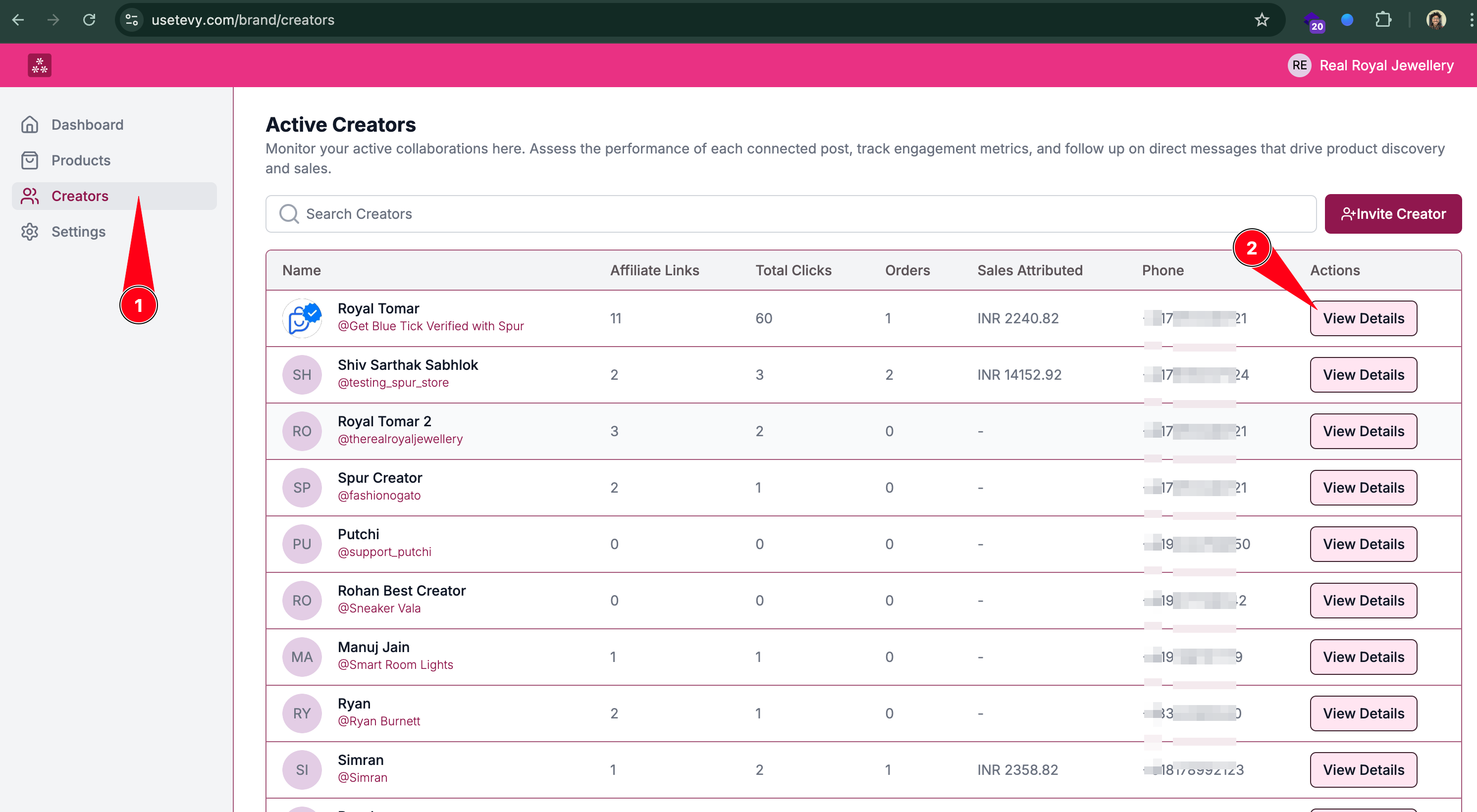Click the @fashionogato handle
This screenshot has width=1477, height=812.
click(379, 496)
